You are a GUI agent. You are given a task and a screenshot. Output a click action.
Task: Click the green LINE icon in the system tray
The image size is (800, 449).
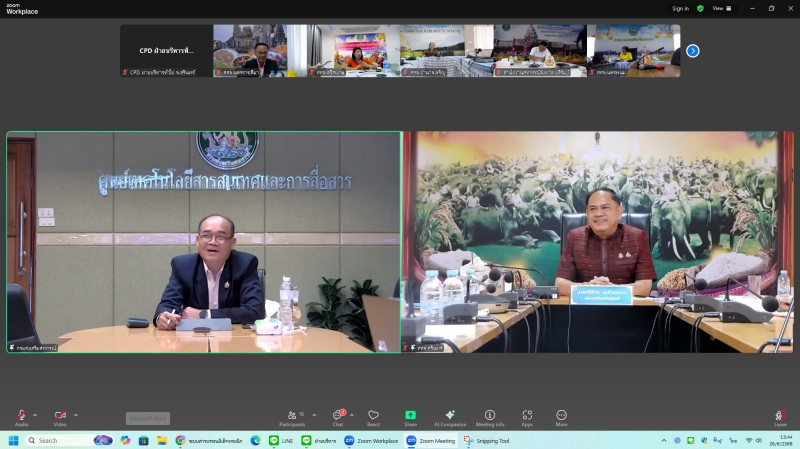(x=691, y=440)
